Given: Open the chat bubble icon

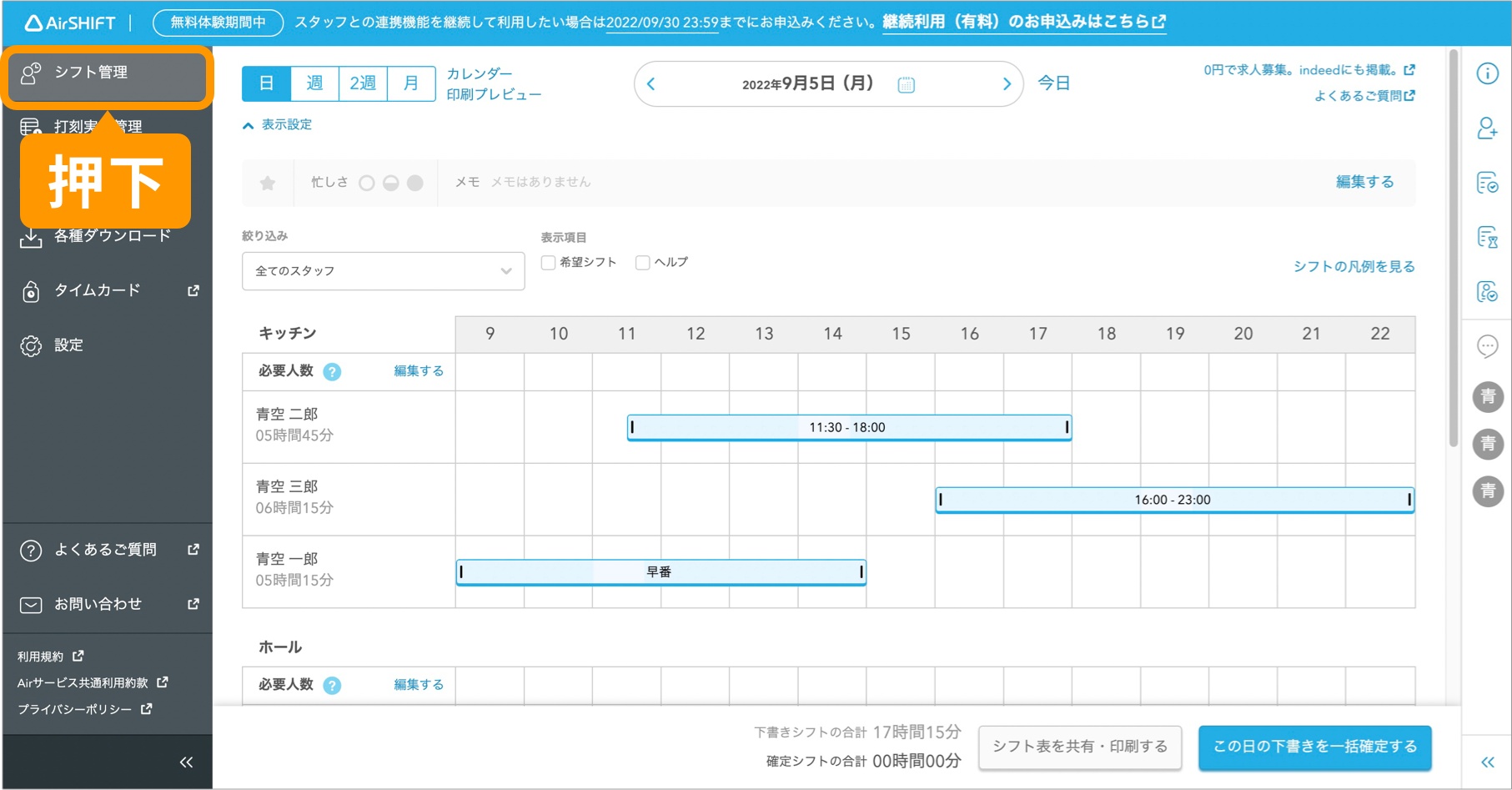Looking at the screenshot, I should point(1487,345).
